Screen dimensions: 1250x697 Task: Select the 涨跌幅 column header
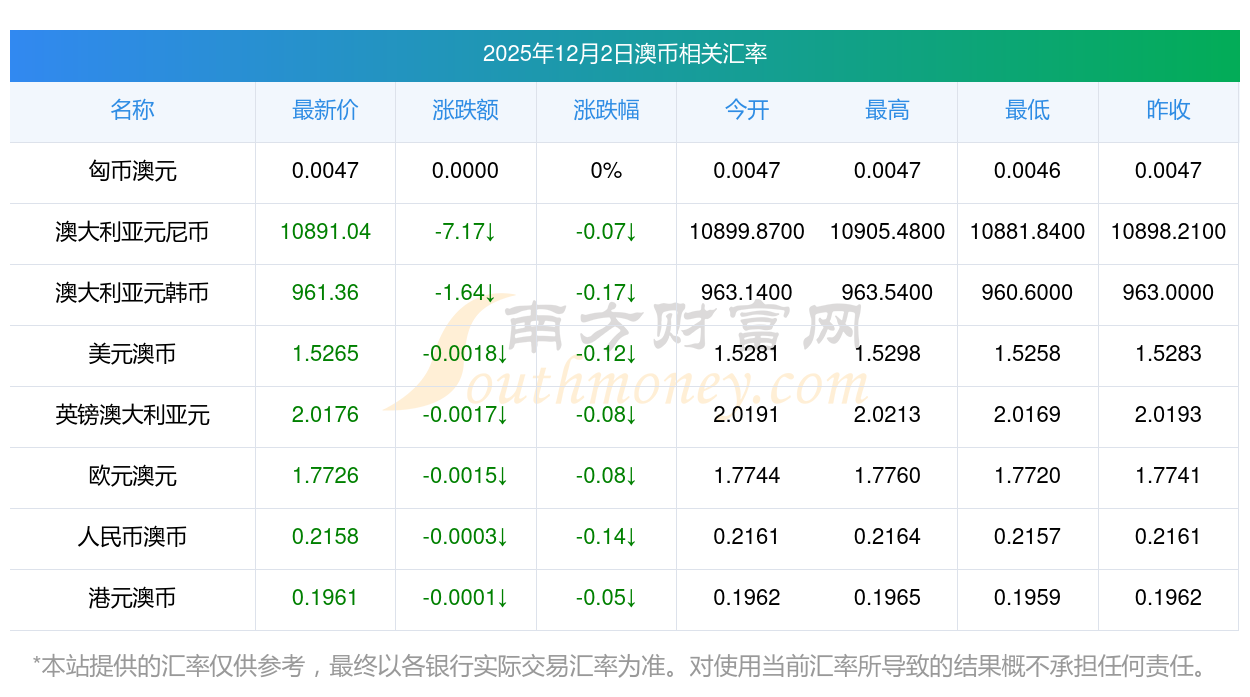(x=606, y=110)
